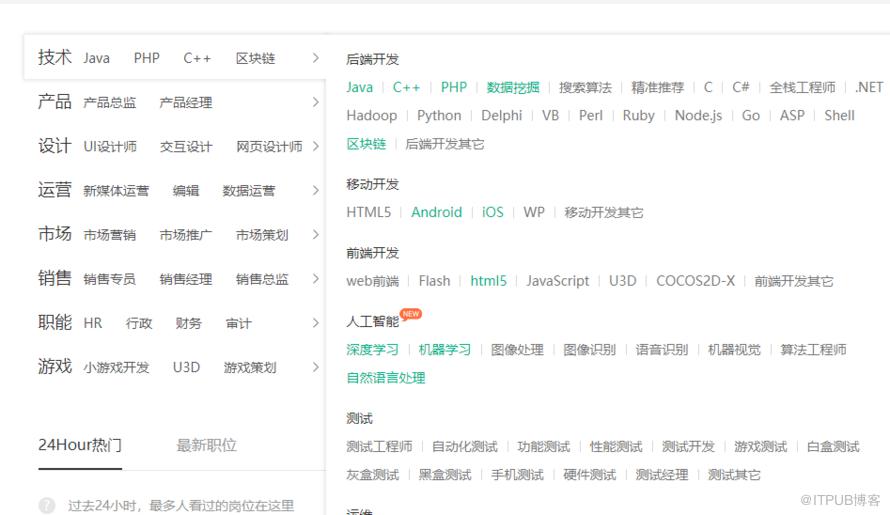Screen dimensions: 890x515
Task: Switch to the 最新职位 tab
Action: pyautogui.click(x=206, y=445)
